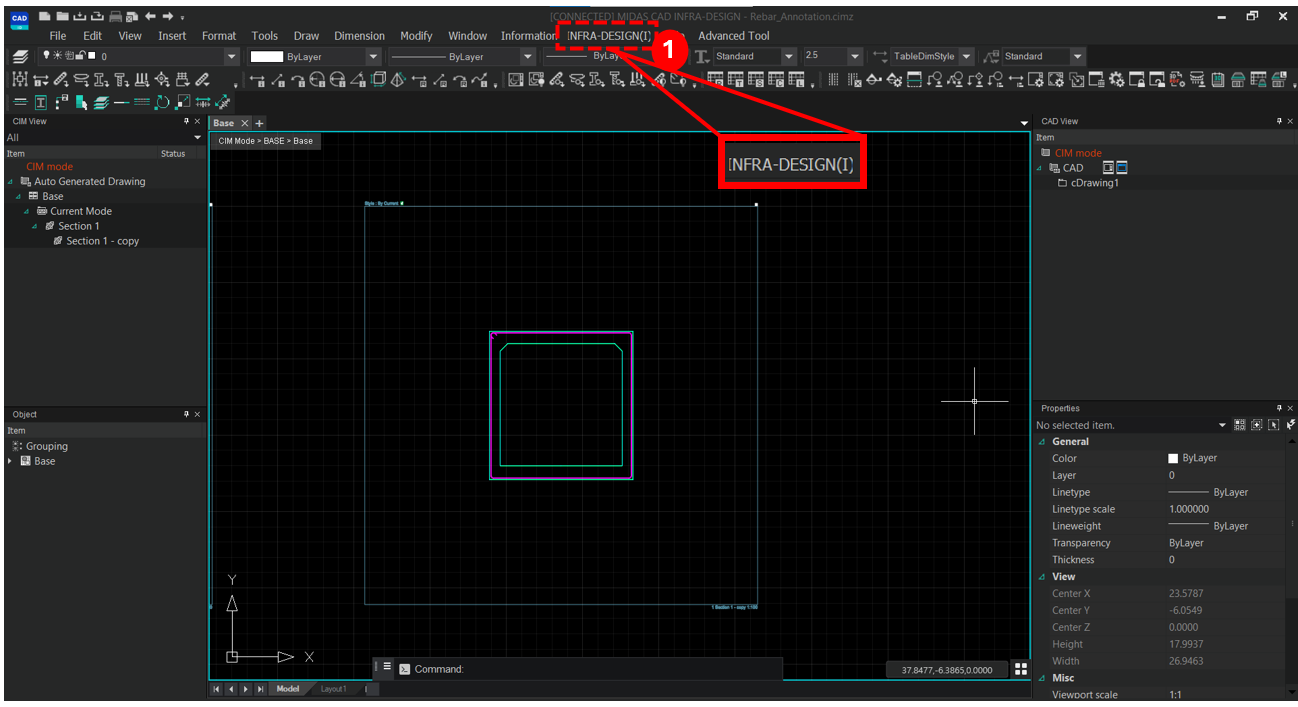
Task: Collapse the General section in Properties
Action: click(x=1042, y=442)
